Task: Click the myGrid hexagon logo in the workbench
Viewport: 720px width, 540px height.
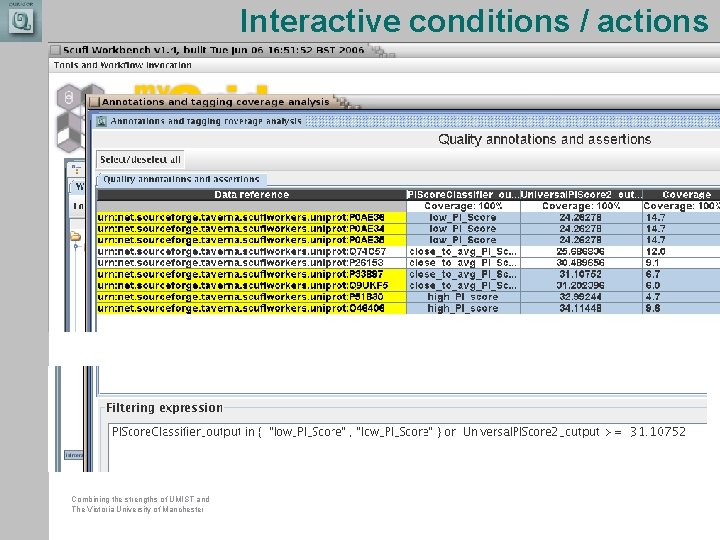Action: pos(70,118)
